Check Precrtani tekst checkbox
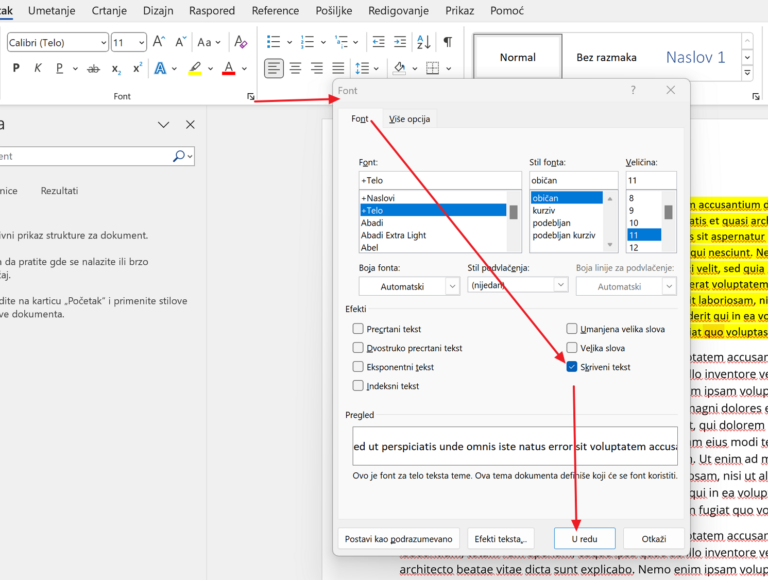768x580 pixels. pos(358,328)
